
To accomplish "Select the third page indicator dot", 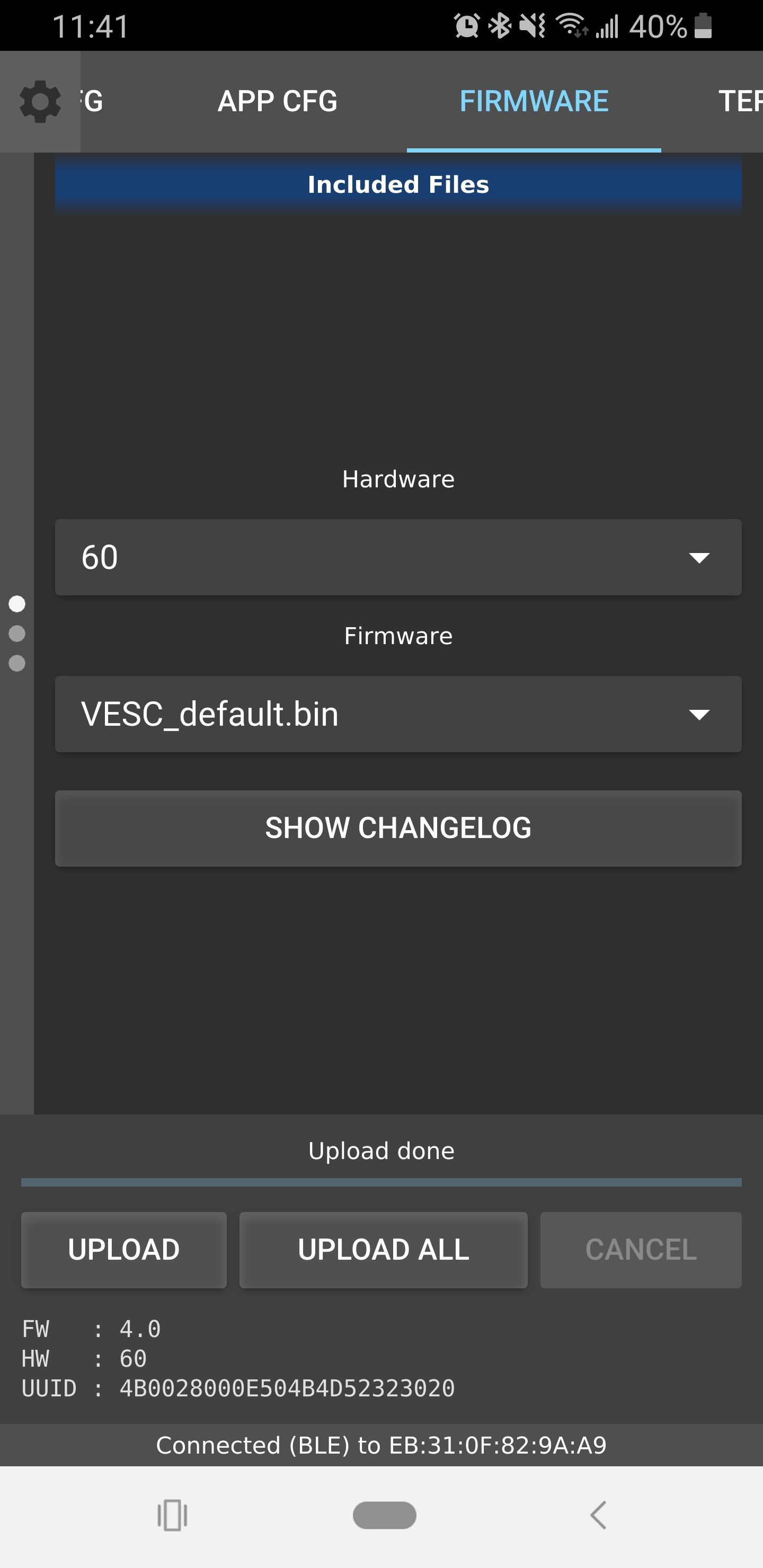I will coord(17,663).
